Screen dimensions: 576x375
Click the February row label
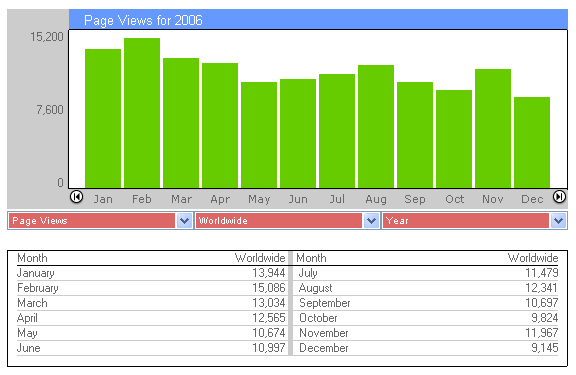tap(38, 288)
